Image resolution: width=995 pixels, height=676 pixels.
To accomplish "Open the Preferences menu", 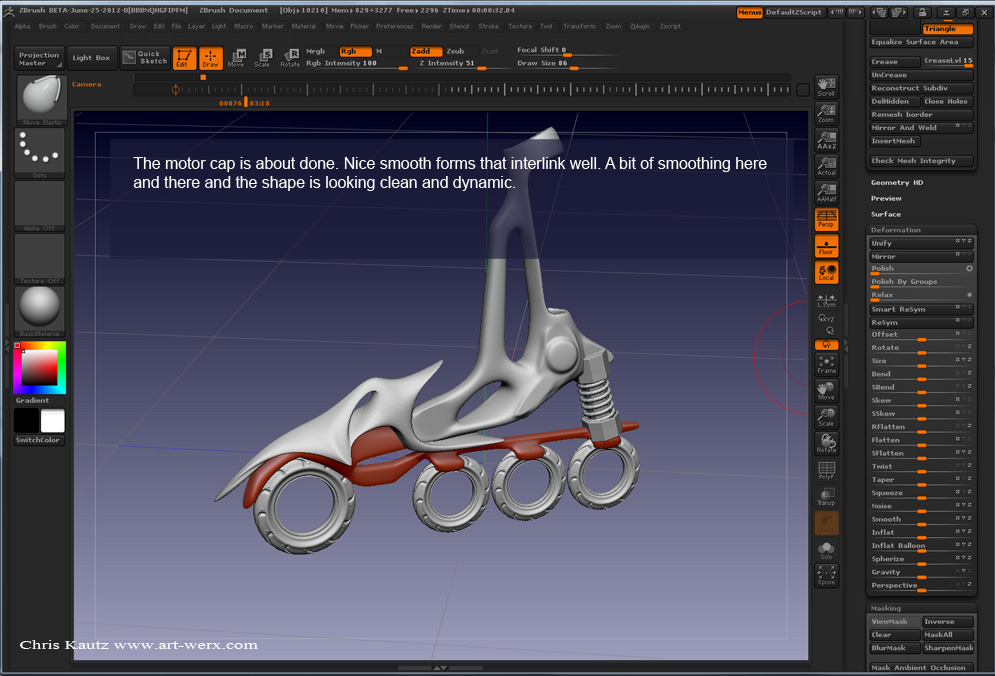I will click(x=395, y=27).
